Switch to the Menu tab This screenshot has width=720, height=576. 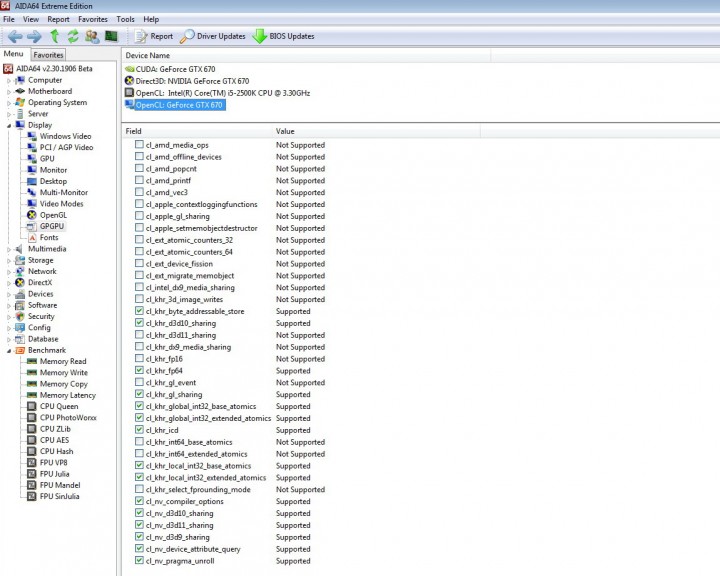[x=14, y=54]
